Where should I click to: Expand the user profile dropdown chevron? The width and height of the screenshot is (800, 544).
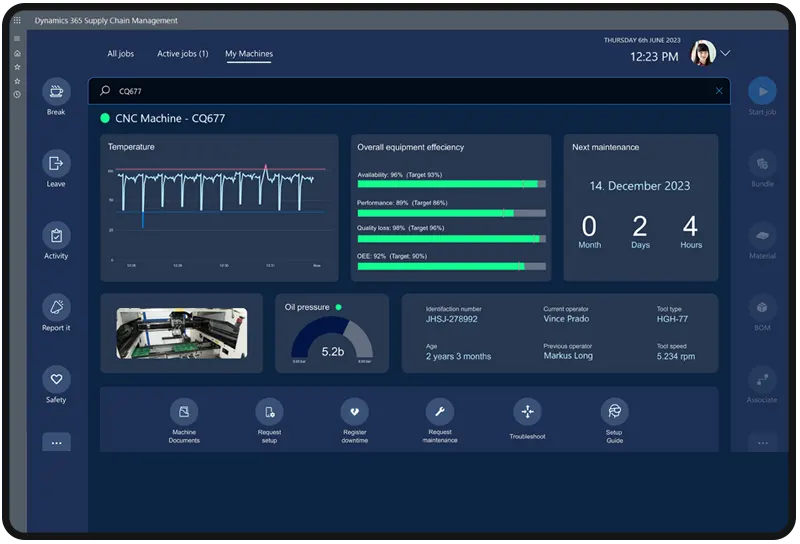(x=726, y=53)
